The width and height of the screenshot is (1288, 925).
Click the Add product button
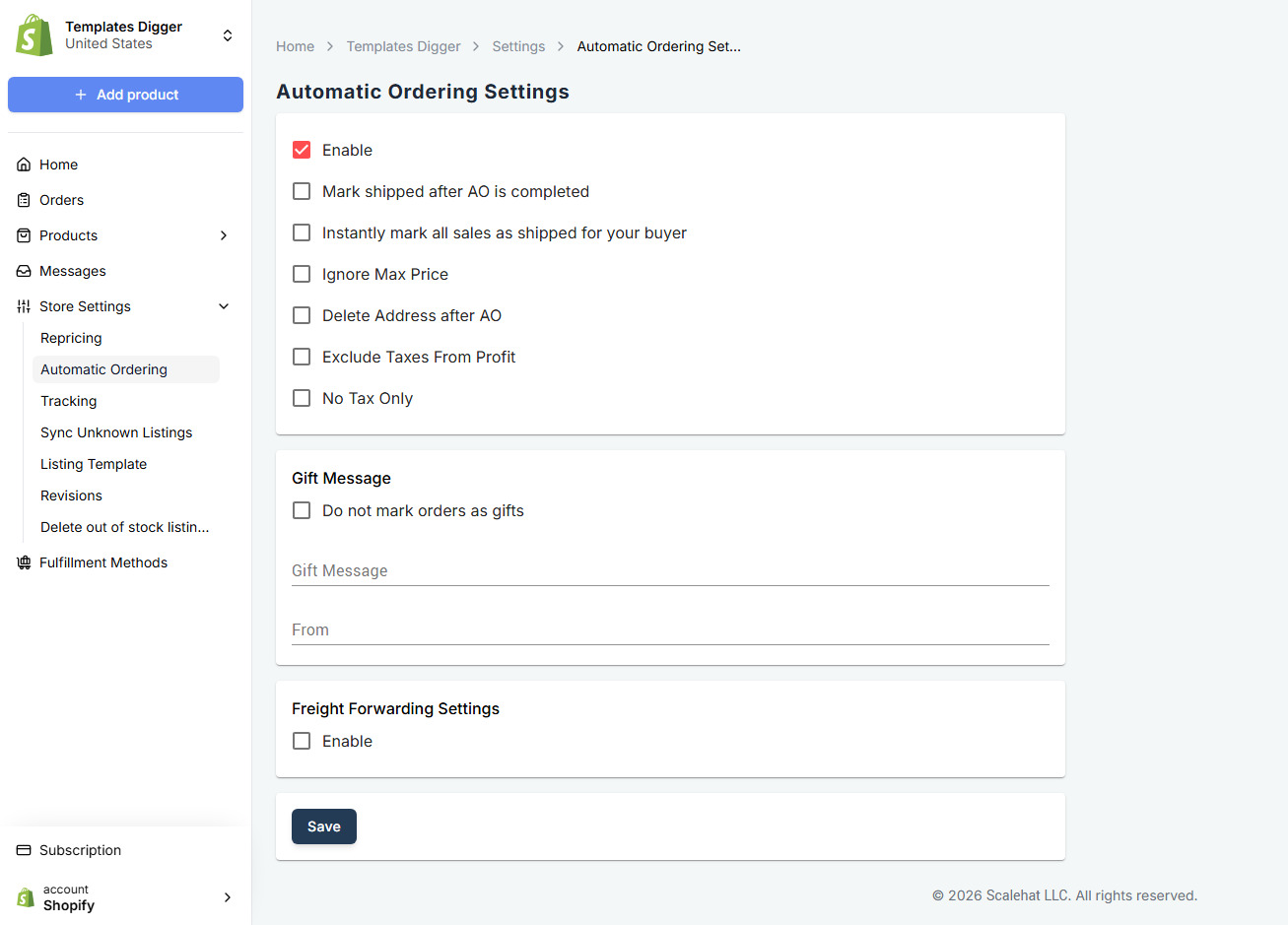[x=125, y=95]
